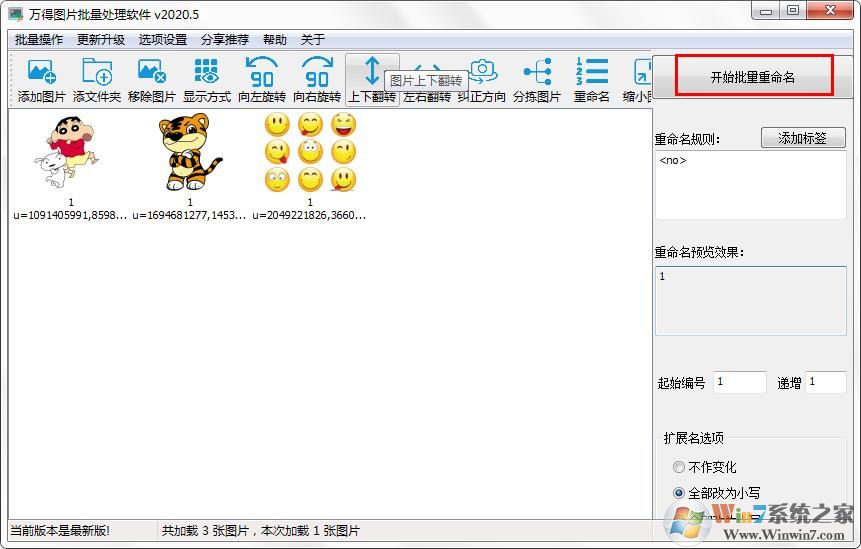
Task: Click the 开始批量重命名 button
Action: (753, 77)
